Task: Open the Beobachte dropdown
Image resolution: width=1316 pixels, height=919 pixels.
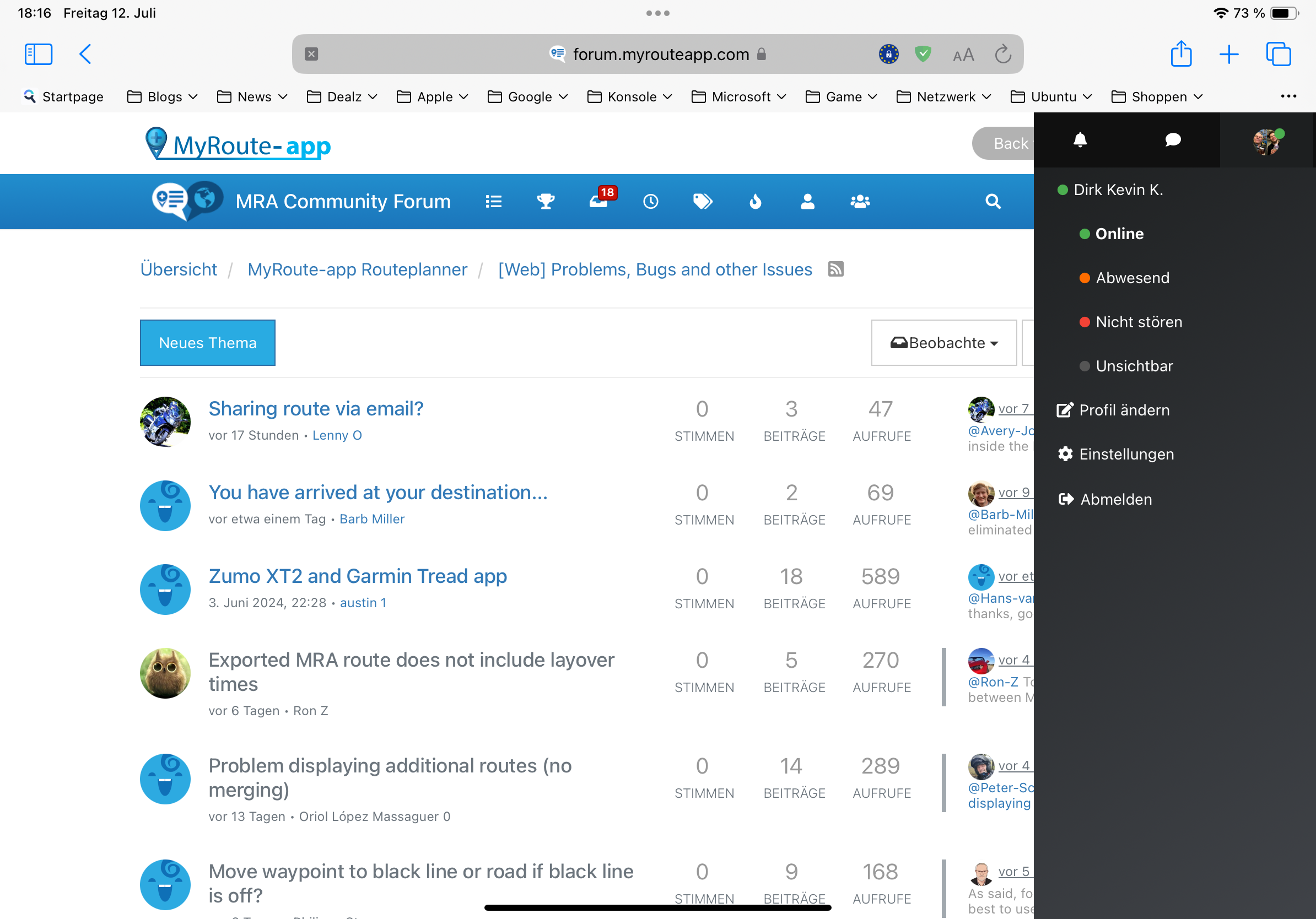Action: click(x=944, y=343)
